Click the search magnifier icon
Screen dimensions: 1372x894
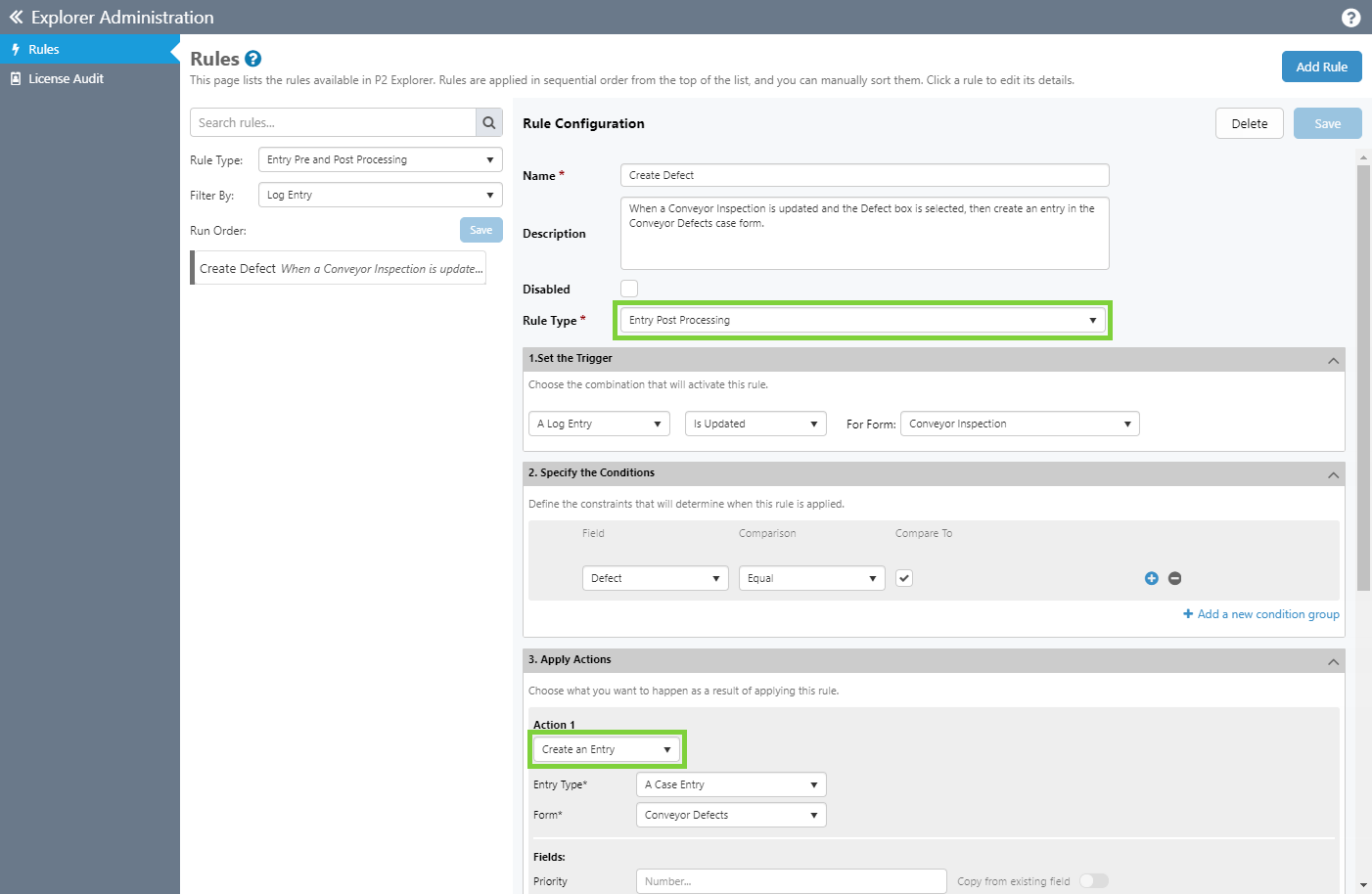coord(488,123)
